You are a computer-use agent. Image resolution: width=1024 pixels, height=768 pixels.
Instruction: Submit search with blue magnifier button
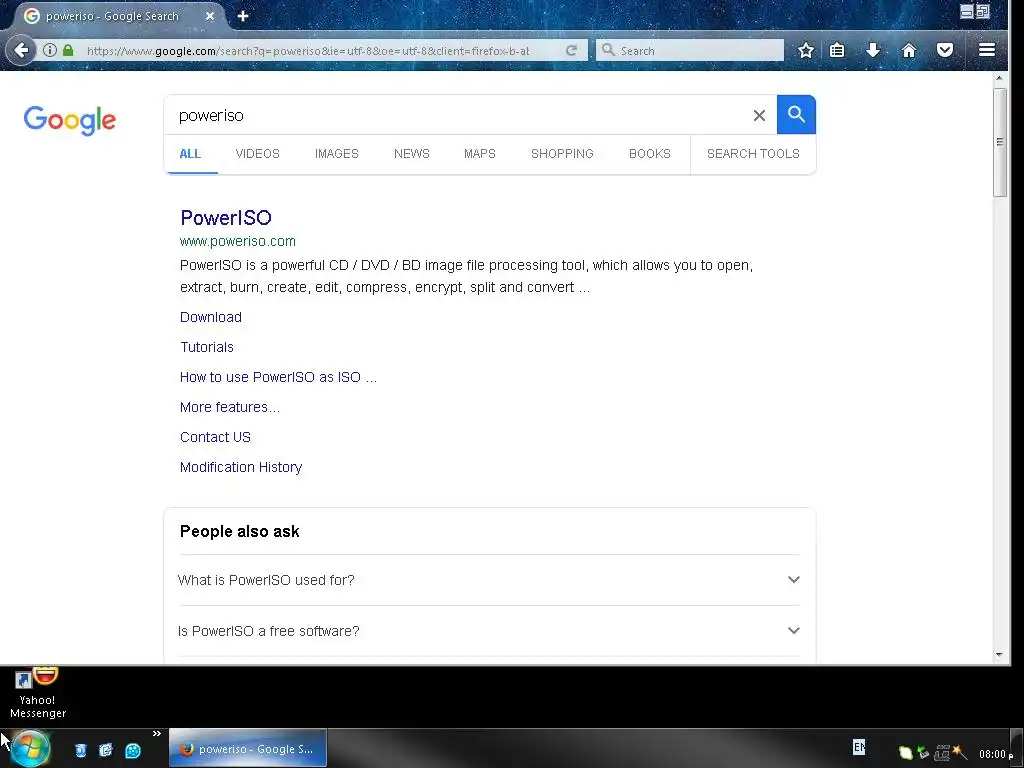pos(796,115)
